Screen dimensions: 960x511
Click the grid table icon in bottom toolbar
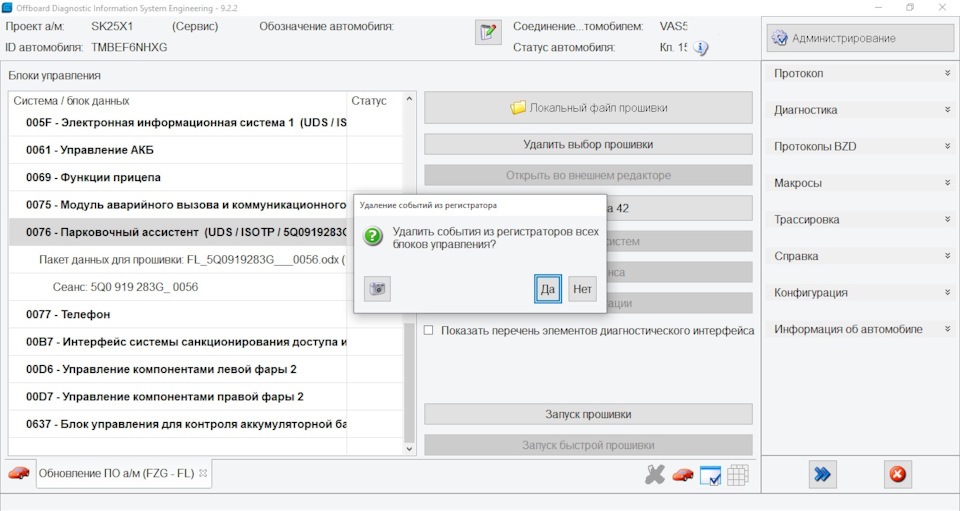(738, 475)
